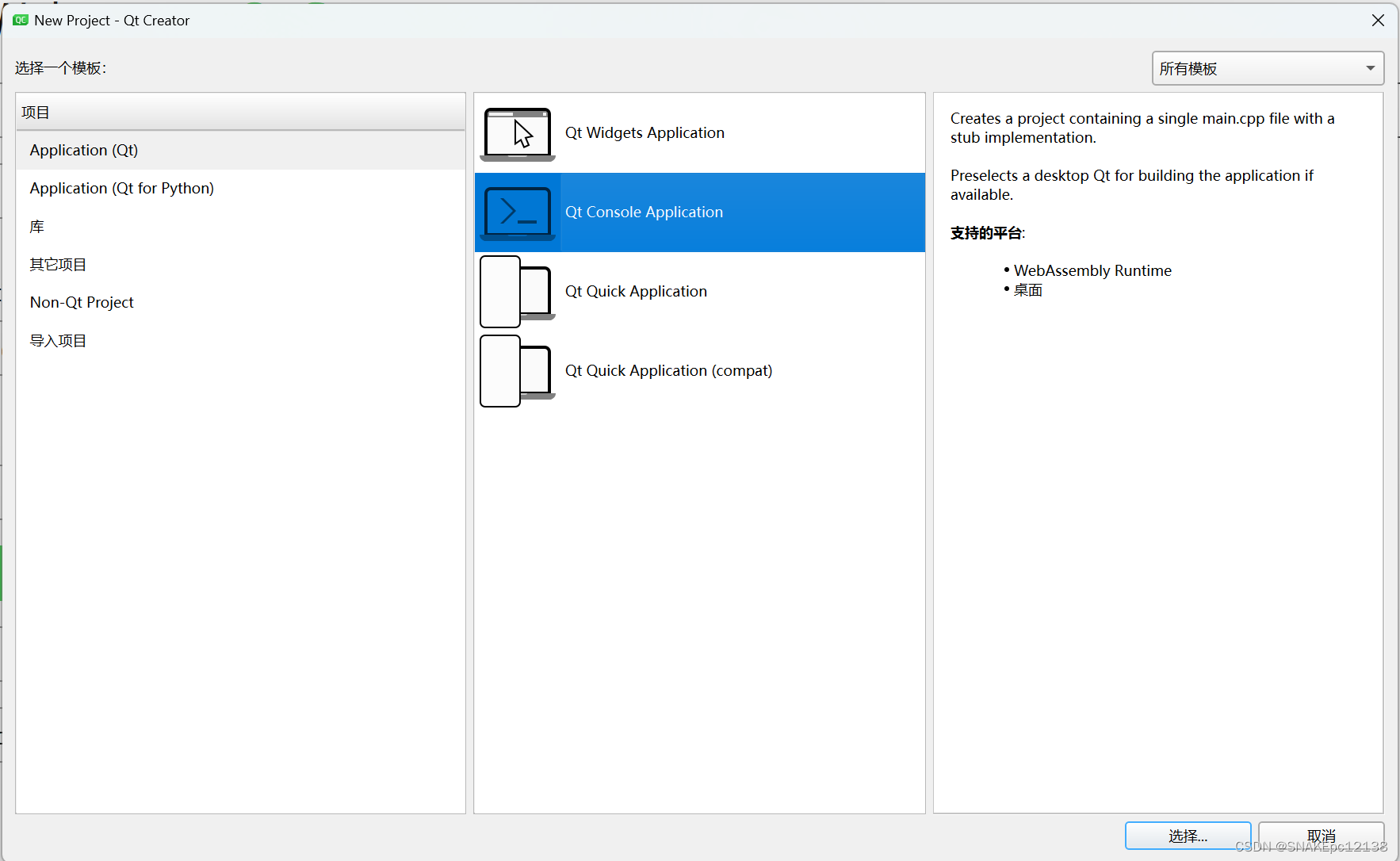The width and height of the screenshot is (1400, 861).
Task: Click the Qt Quick Application label
Action: [x=636, y=291]
